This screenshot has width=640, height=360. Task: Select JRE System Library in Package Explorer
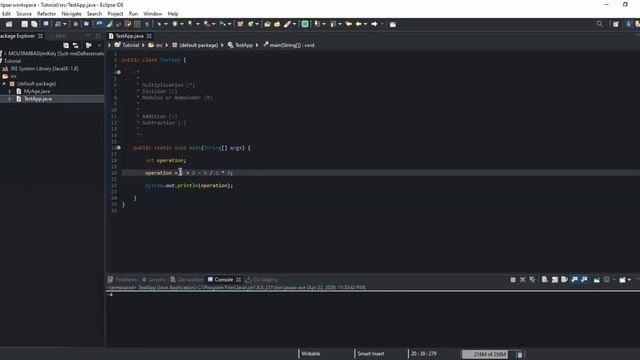coord(41,69)
